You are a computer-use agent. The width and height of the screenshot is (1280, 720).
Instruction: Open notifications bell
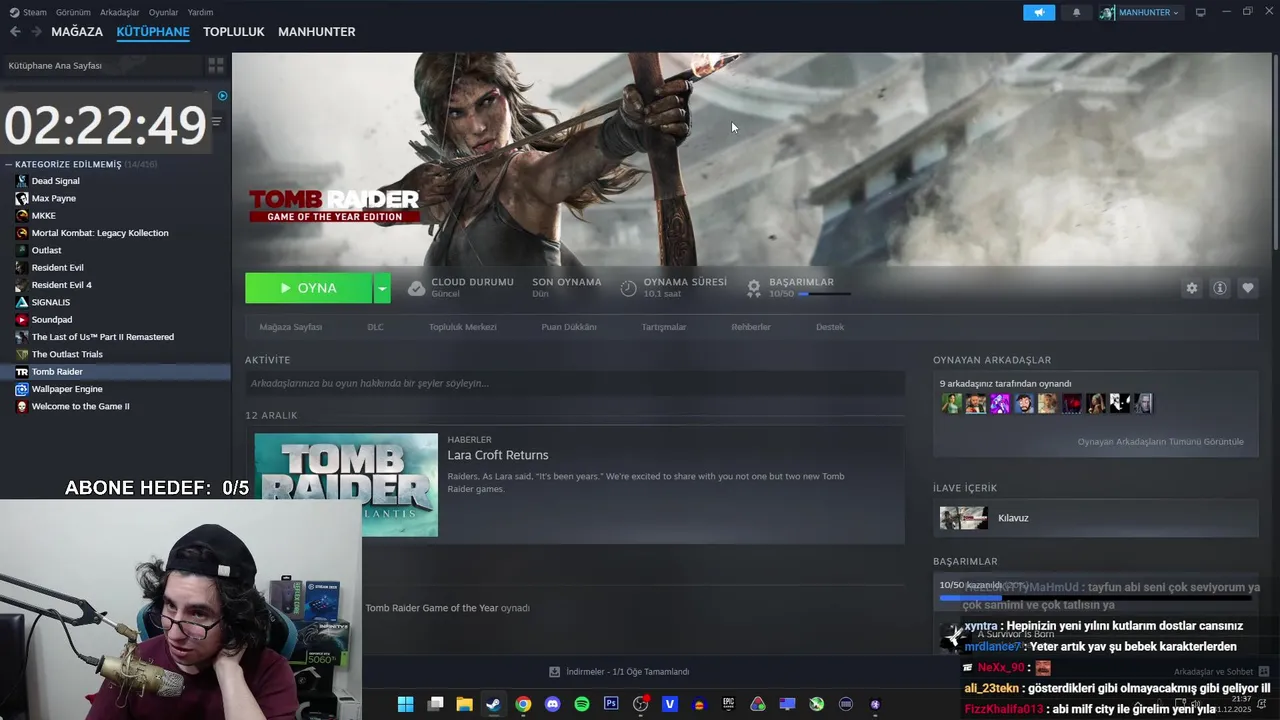[x=1077, y=12]
